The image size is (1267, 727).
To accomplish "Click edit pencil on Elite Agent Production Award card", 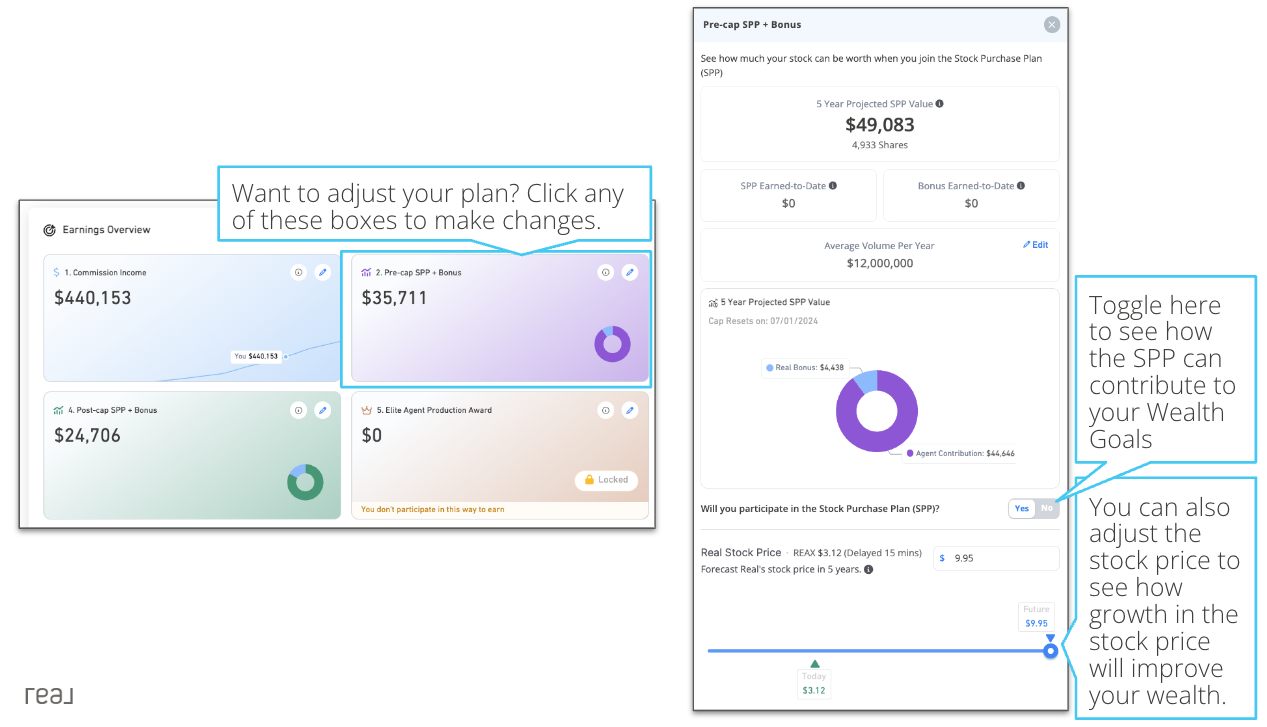I will tap(629, 410).
